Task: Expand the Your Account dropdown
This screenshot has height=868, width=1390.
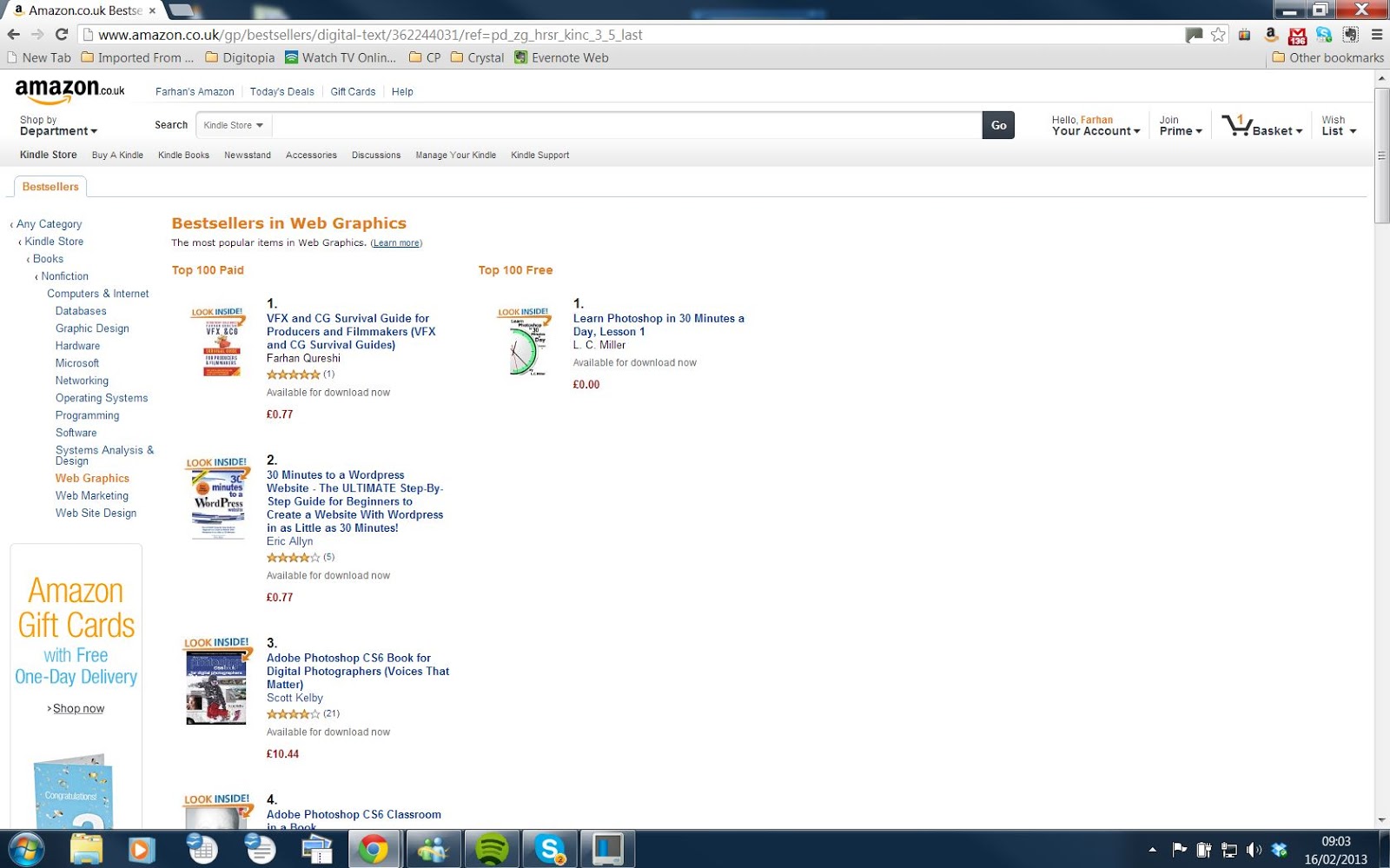Action: pos(1095,126)
